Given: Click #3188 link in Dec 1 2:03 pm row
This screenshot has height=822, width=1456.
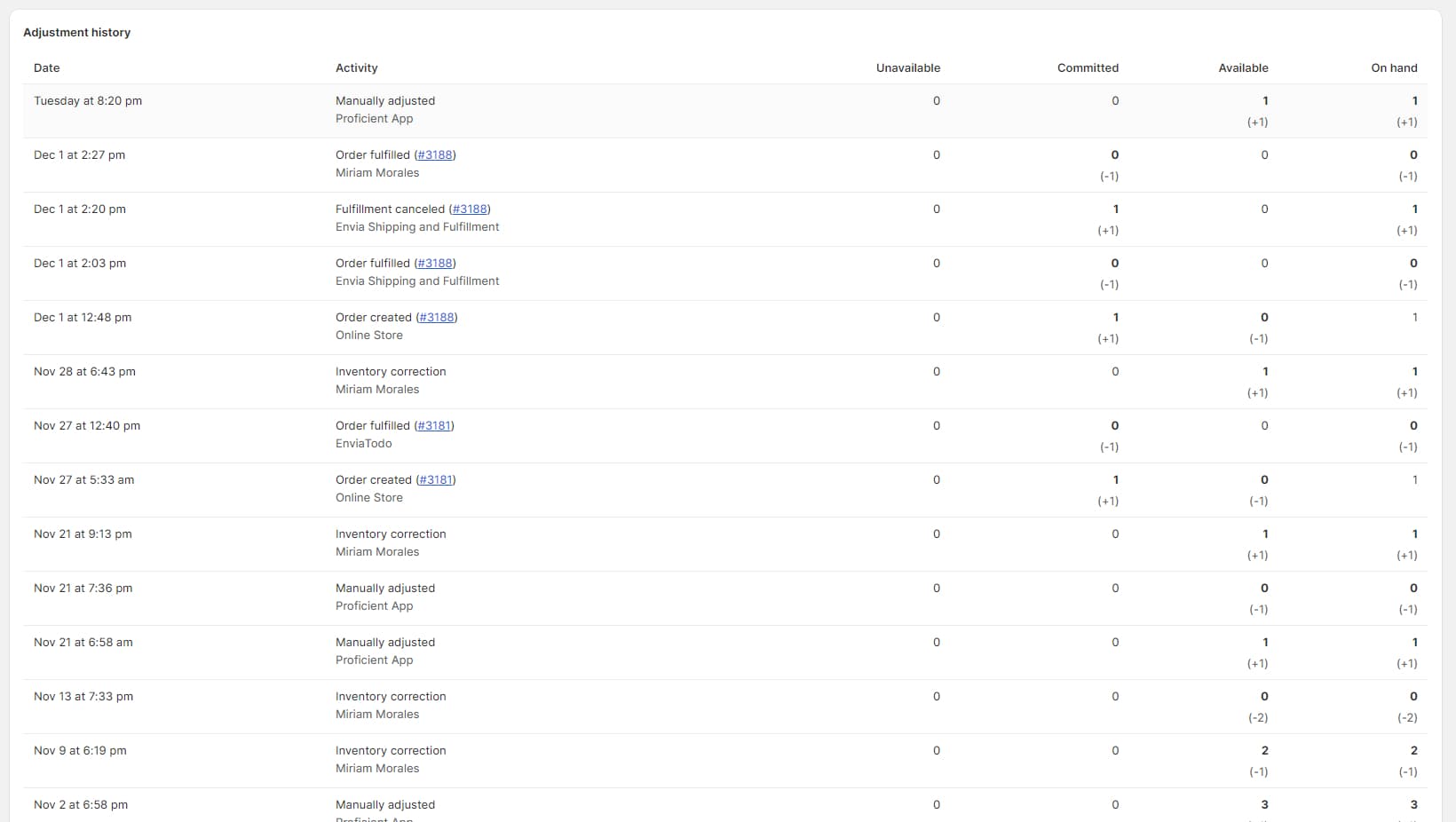Looking at the screenshot, I should tap(435, 264).
